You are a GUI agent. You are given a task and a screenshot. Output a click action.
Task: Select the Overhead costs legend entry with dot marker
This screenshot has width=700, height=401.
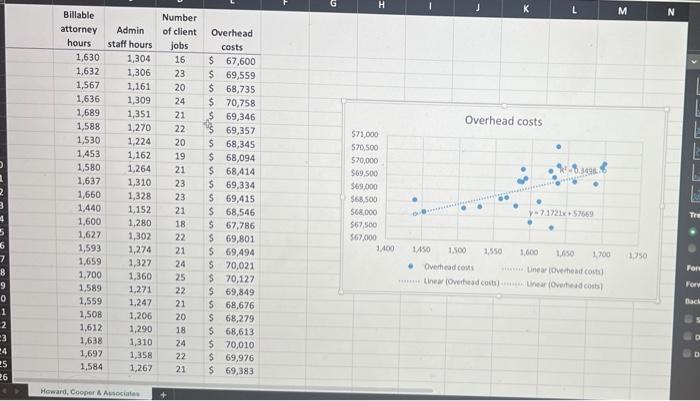(x=441, y=267)
